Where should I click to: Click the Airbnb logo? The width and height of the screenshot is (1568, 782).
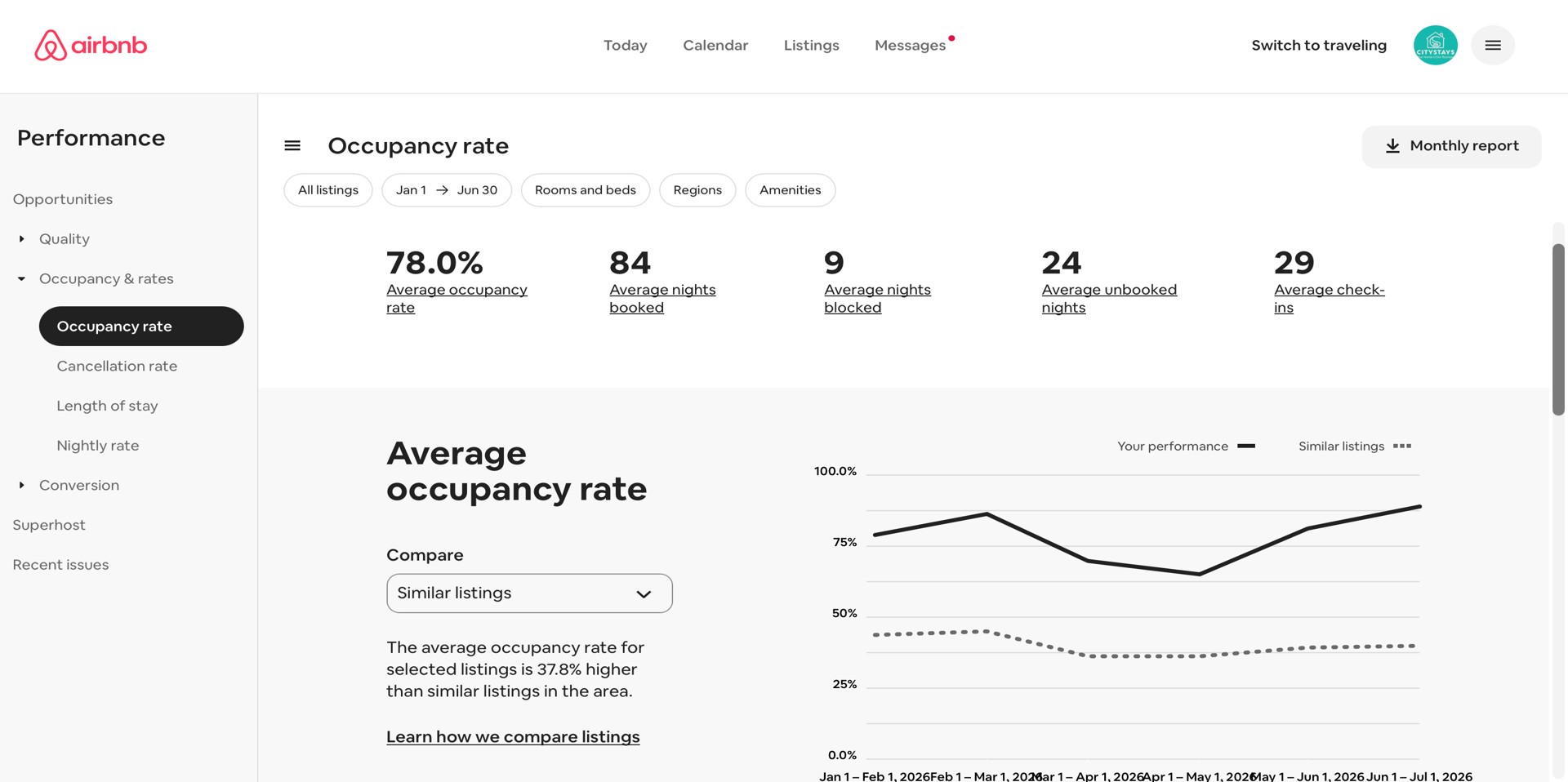click(91, 45)
